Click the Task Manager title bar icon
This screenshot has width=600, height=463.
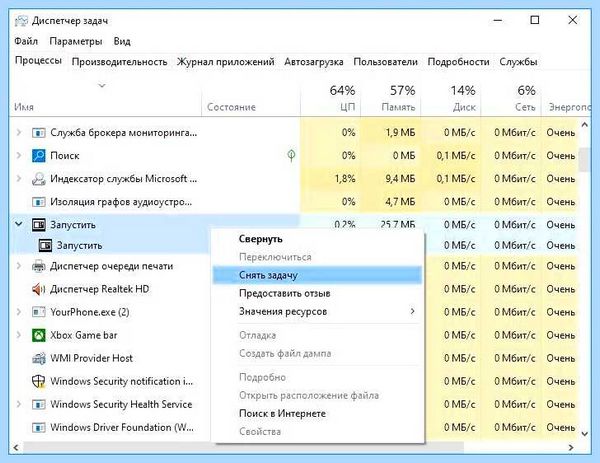pos(21,21)
